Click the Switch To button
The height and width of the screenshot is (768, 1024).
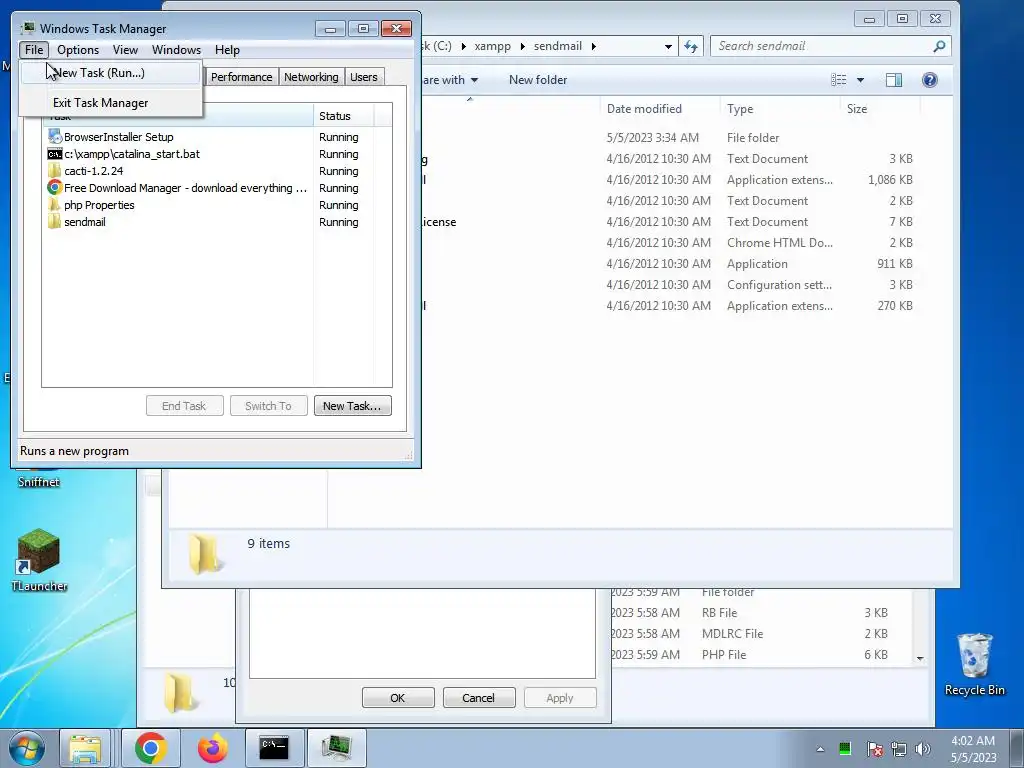[268, 406]
